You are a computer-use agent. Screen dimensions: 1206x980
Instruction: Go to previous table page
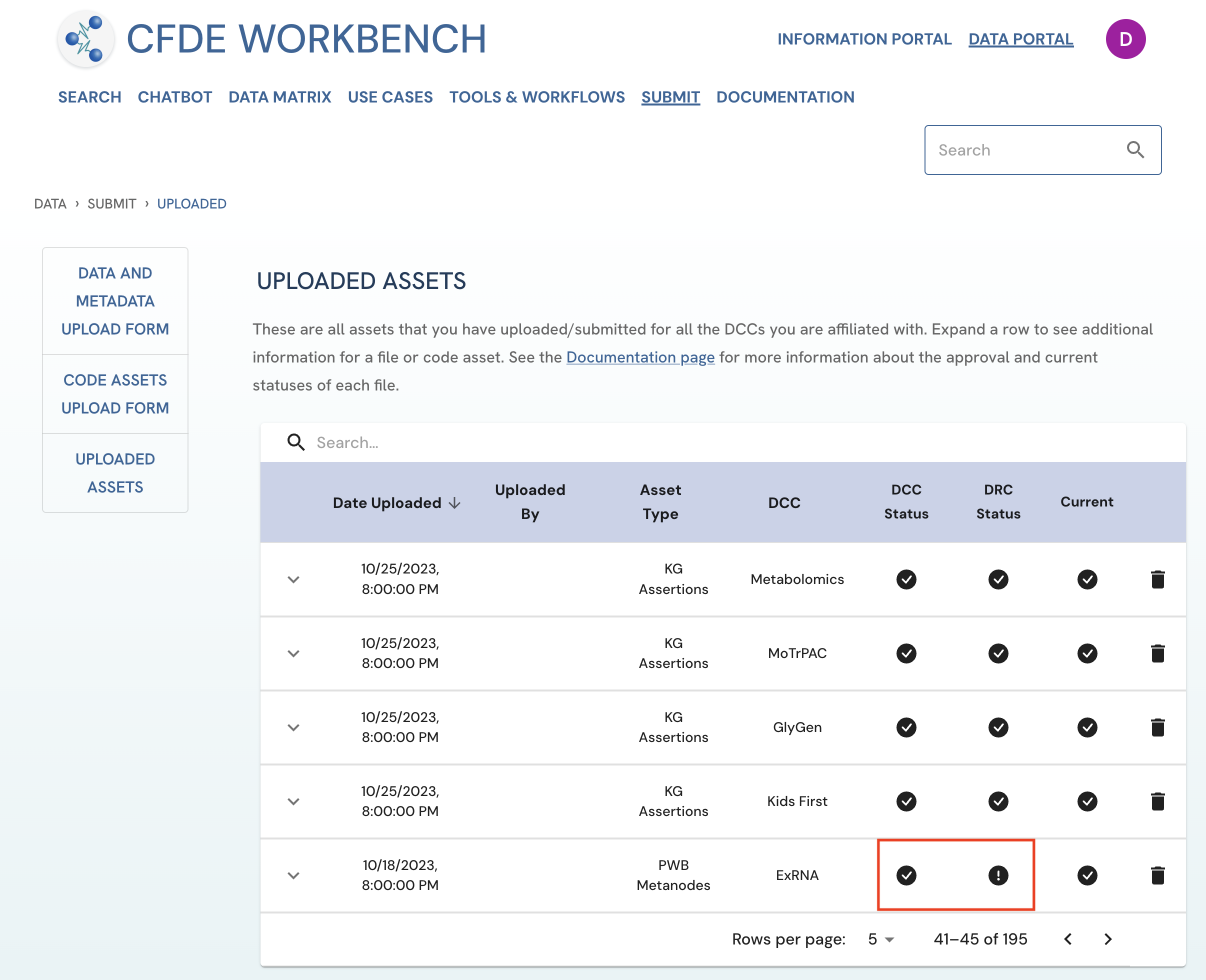1067,939
